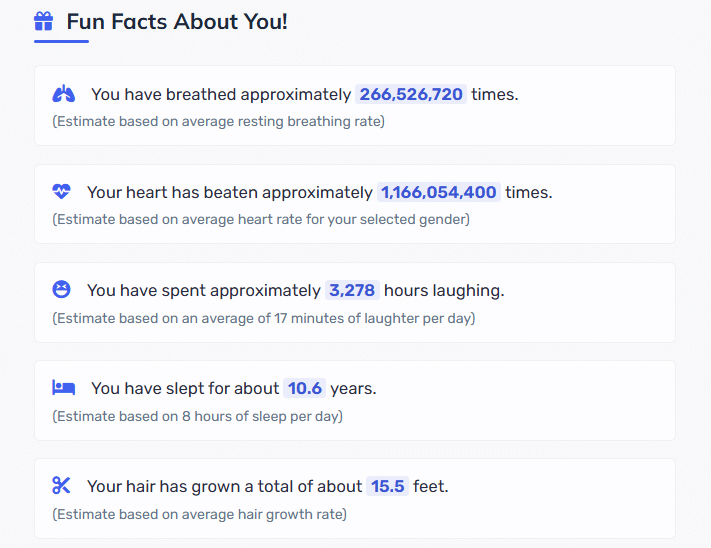Click the average hair growth rate note

tap(200, 514)
